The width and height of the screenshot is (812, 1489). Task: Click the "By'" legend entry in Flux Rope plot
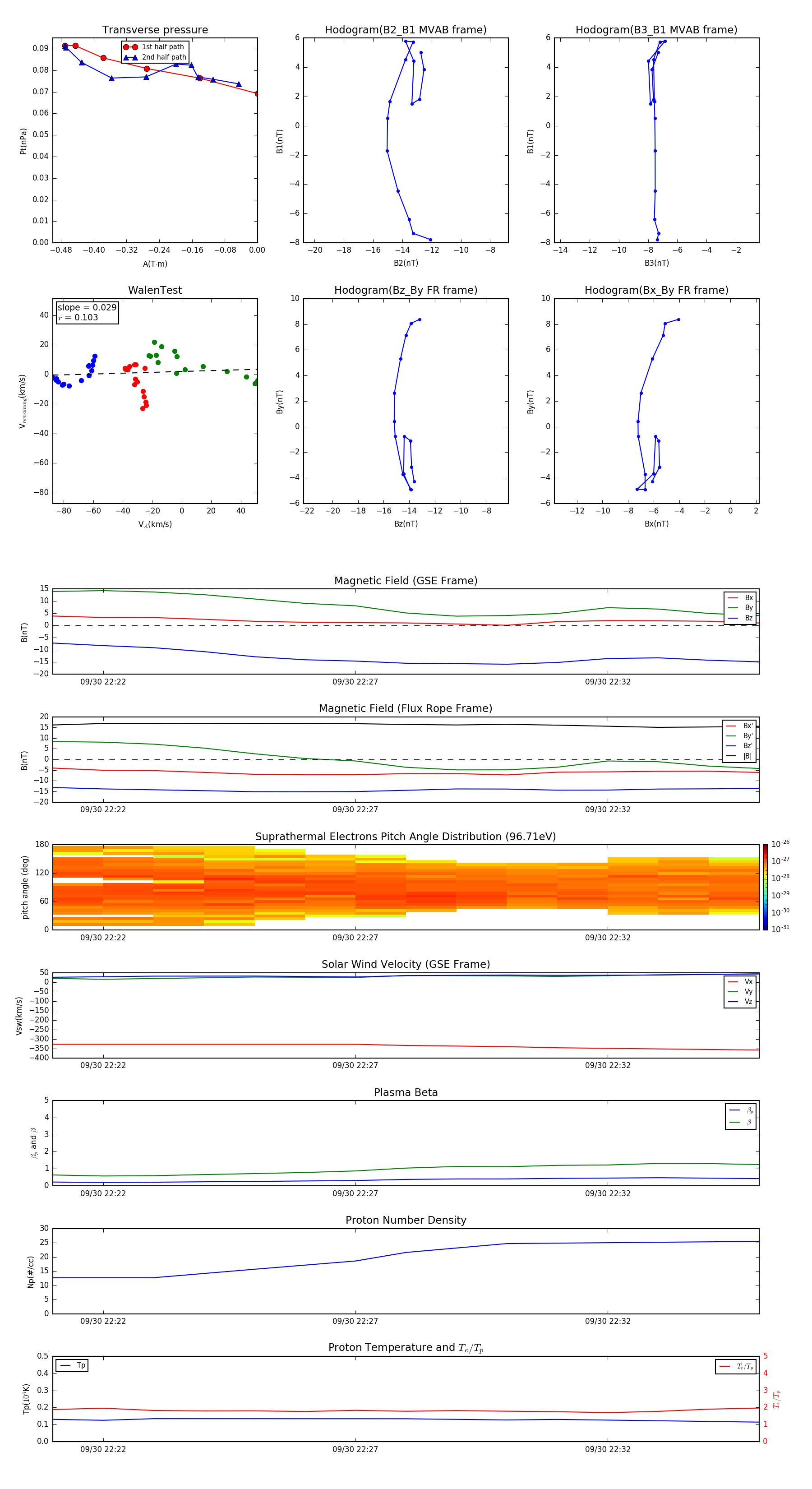click(740, 736)
